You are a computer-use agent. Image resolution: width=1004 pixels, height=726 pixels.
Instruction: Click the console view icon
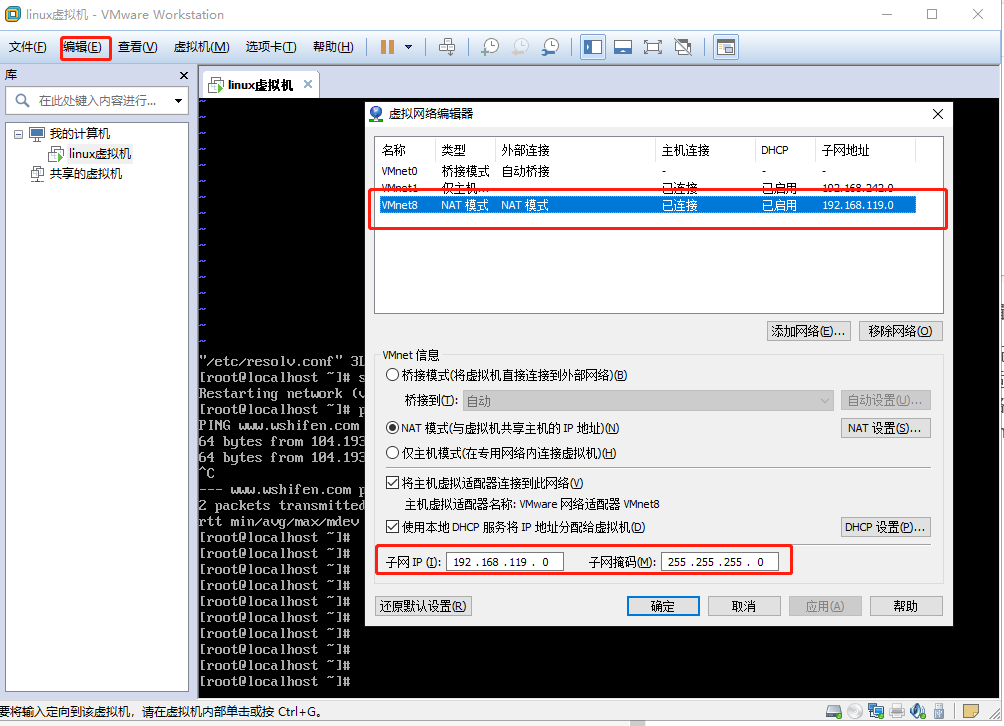(x=725, y=47)
